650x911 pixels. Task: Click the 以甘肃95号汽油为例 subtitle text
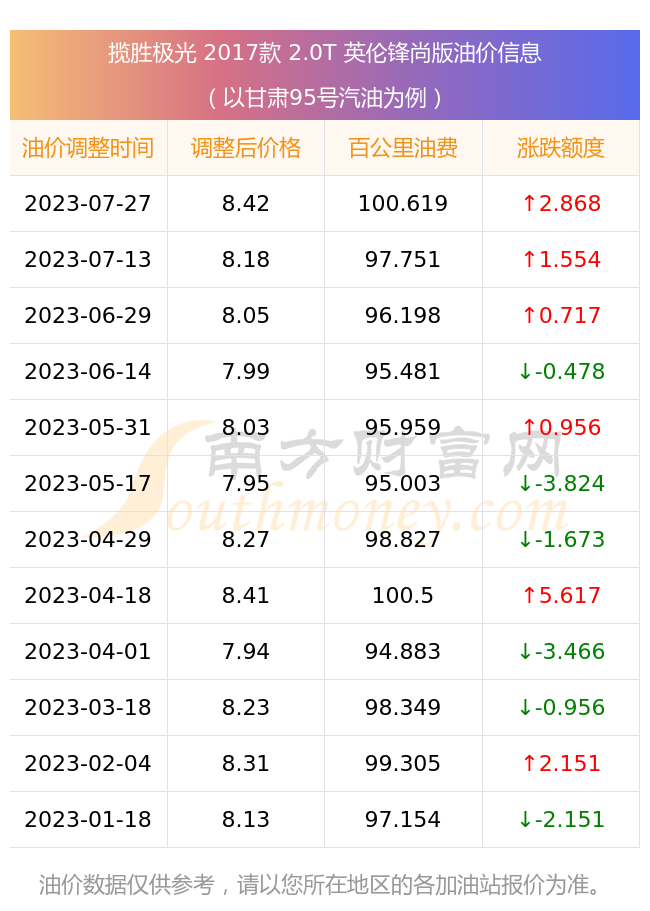[x=325, y=98]
